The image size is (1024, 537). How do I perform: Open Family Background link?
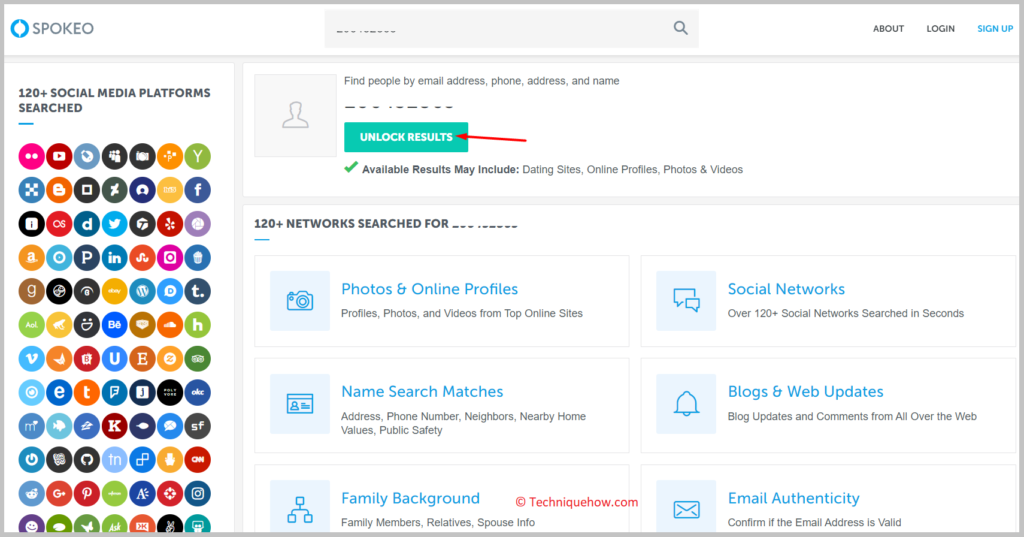(x=410, y=498)
